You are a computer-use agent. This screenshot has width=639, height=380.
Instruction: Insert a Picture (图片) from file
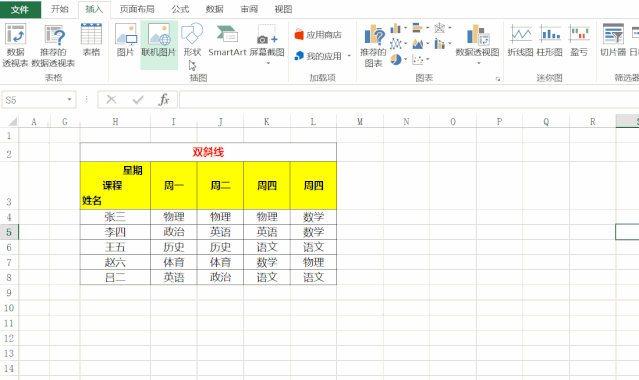(x=126, y=39)
